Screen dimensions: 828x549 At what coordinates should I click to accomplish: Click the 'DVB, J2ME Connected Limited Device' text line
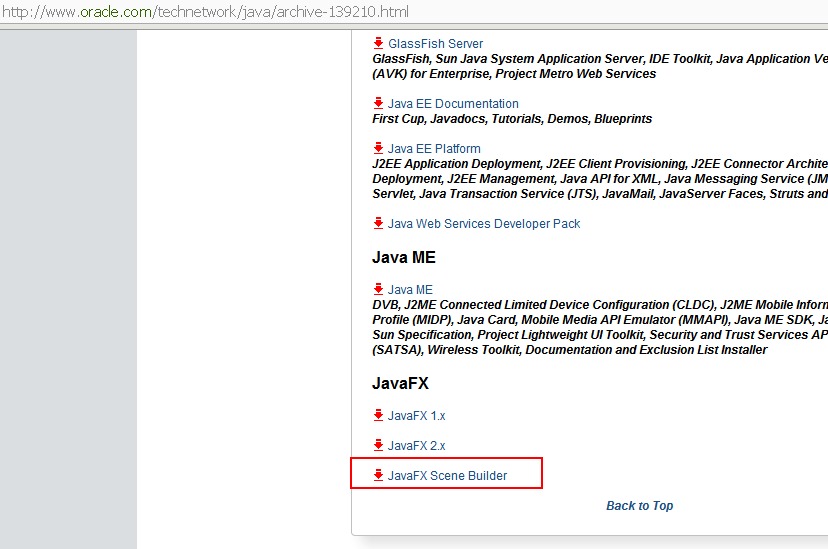tap(600, 305)
